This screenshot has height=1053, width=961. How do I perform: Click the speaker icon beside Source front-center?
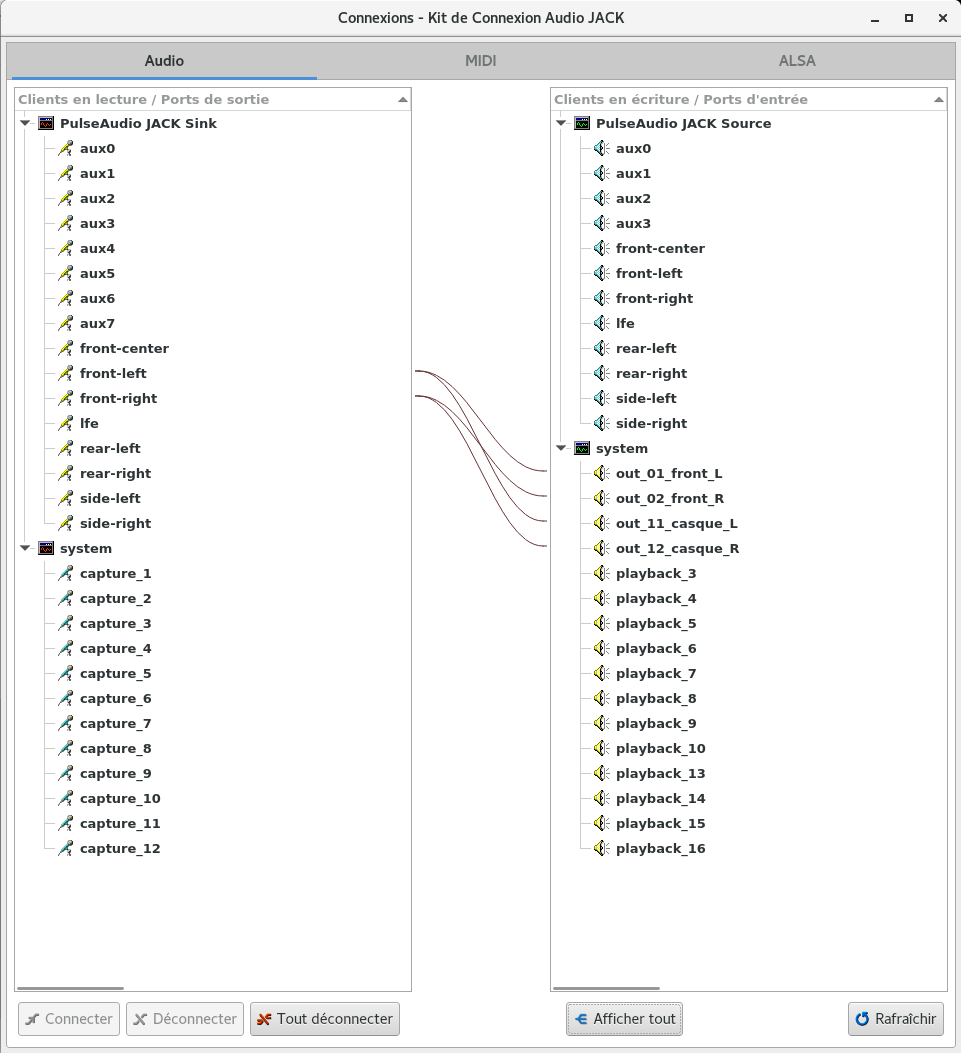[x=601, y=248]
